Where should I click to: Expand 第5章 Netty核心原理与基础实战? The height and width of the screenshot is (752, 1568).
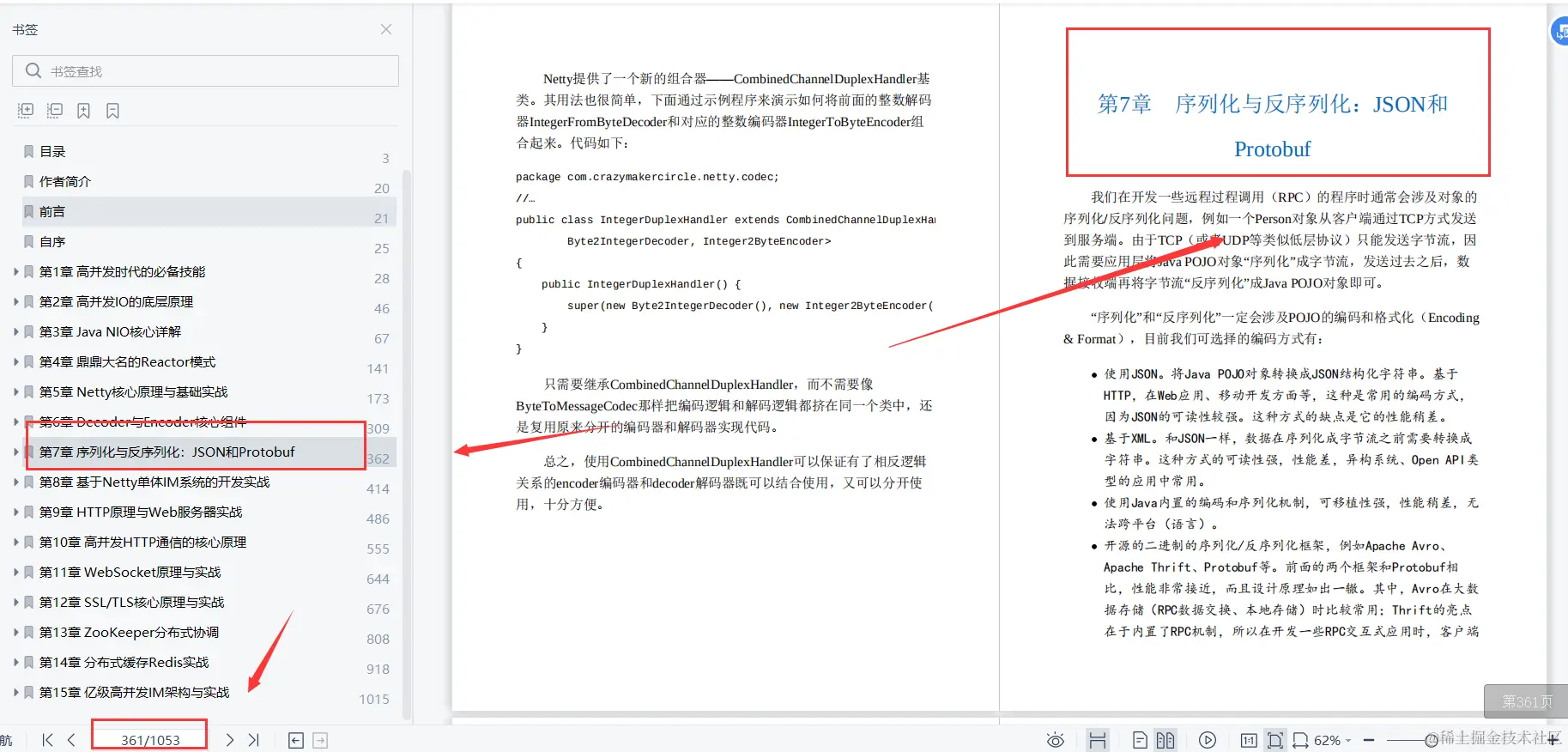click(15, 391)
